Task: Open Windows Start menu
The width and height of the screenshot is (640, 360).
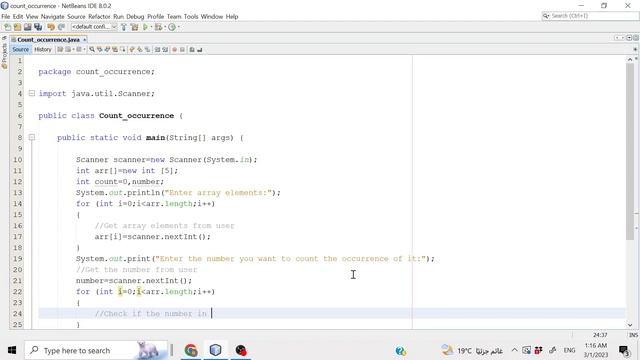Action: [x=12, y=350]
